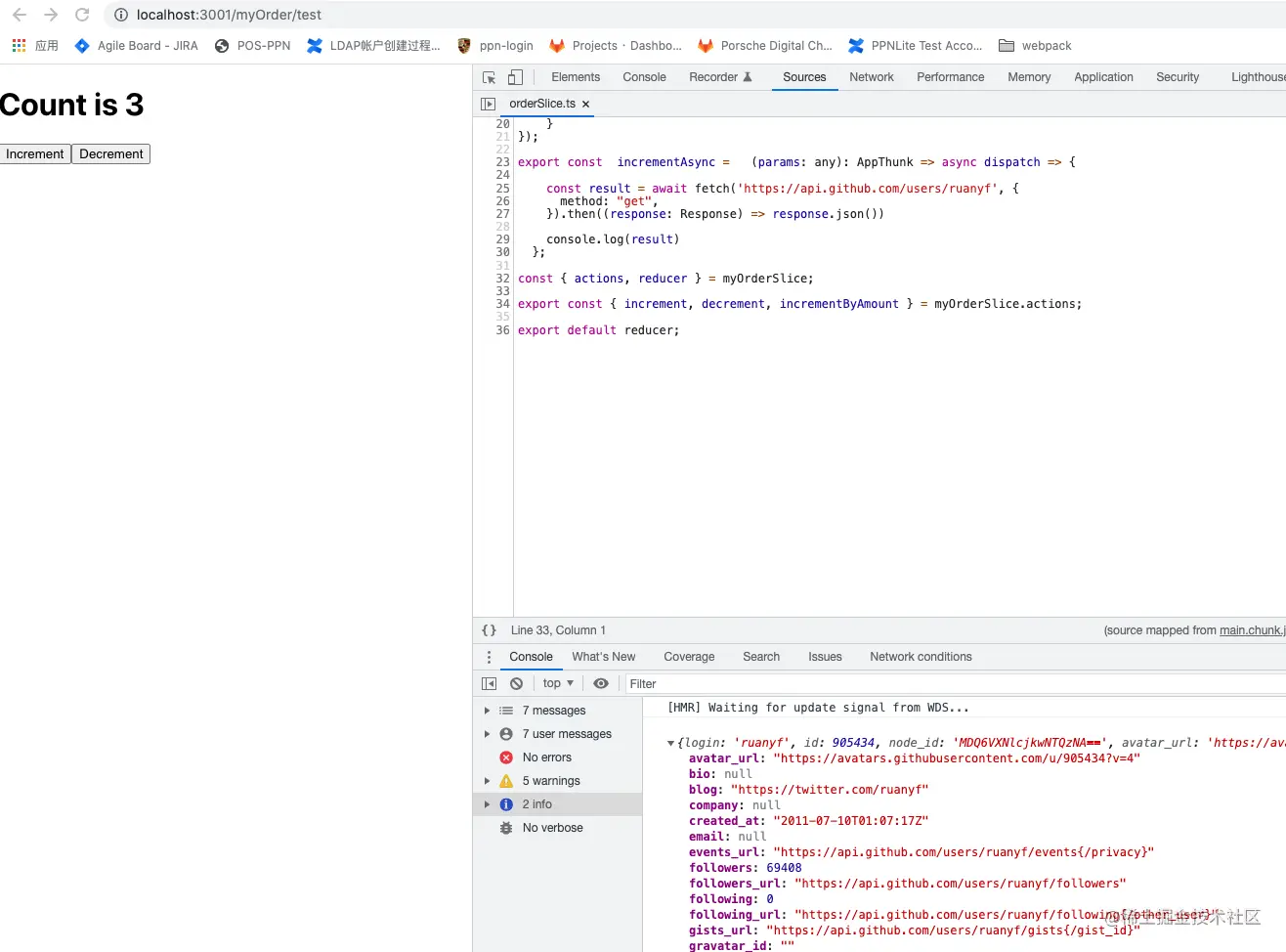
Task: Click the user messages person icon
Action: pos(506,734)
